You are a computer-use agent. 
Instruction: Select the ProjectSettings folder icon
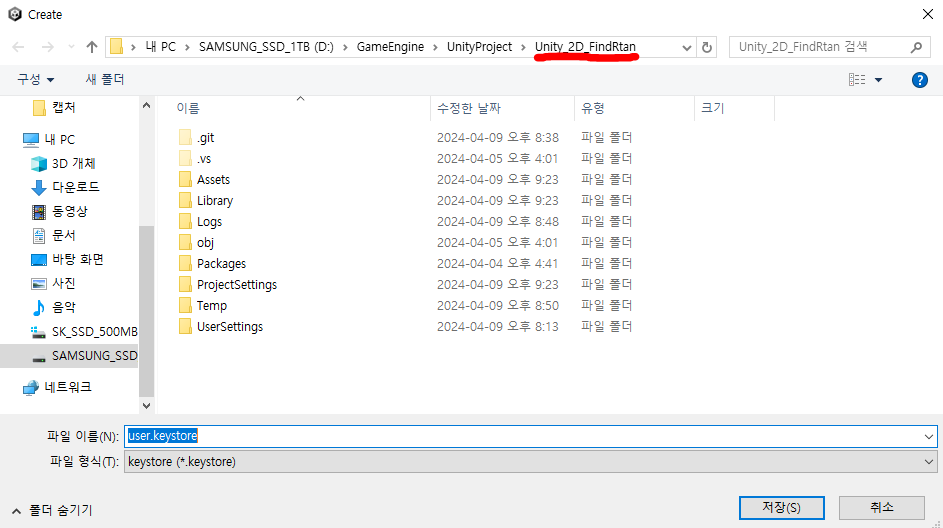coord(185,285)
